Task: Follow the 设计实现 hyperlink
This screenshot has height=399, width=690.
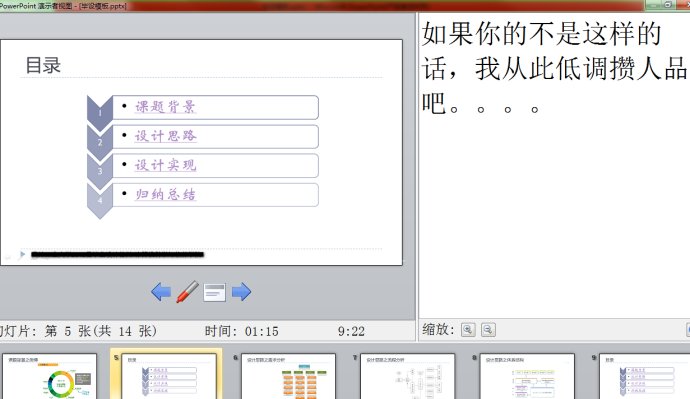Action: (x=165, y=165)
